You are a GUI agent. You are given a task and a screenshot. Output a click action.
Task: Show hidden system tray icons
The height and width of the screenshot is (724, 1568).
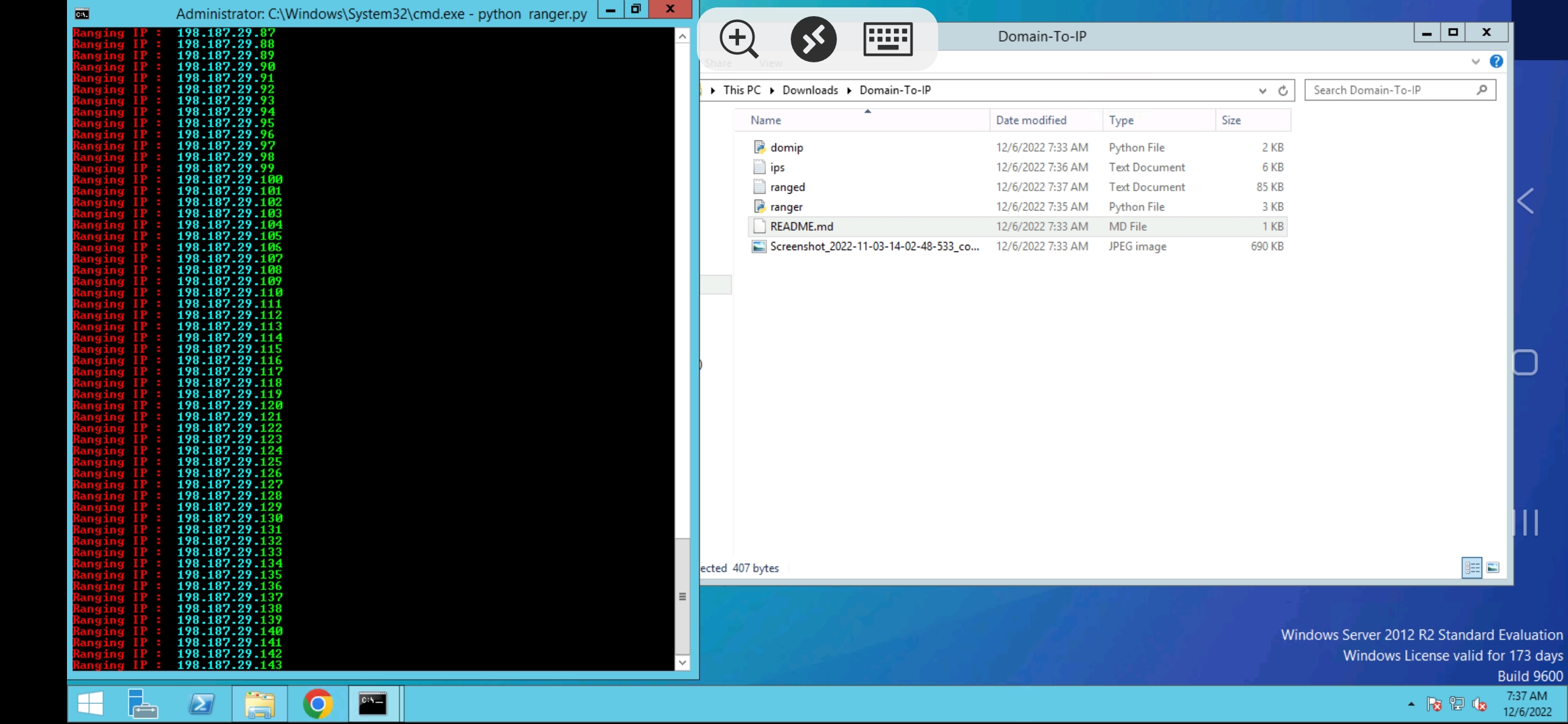coord(1411,704)
